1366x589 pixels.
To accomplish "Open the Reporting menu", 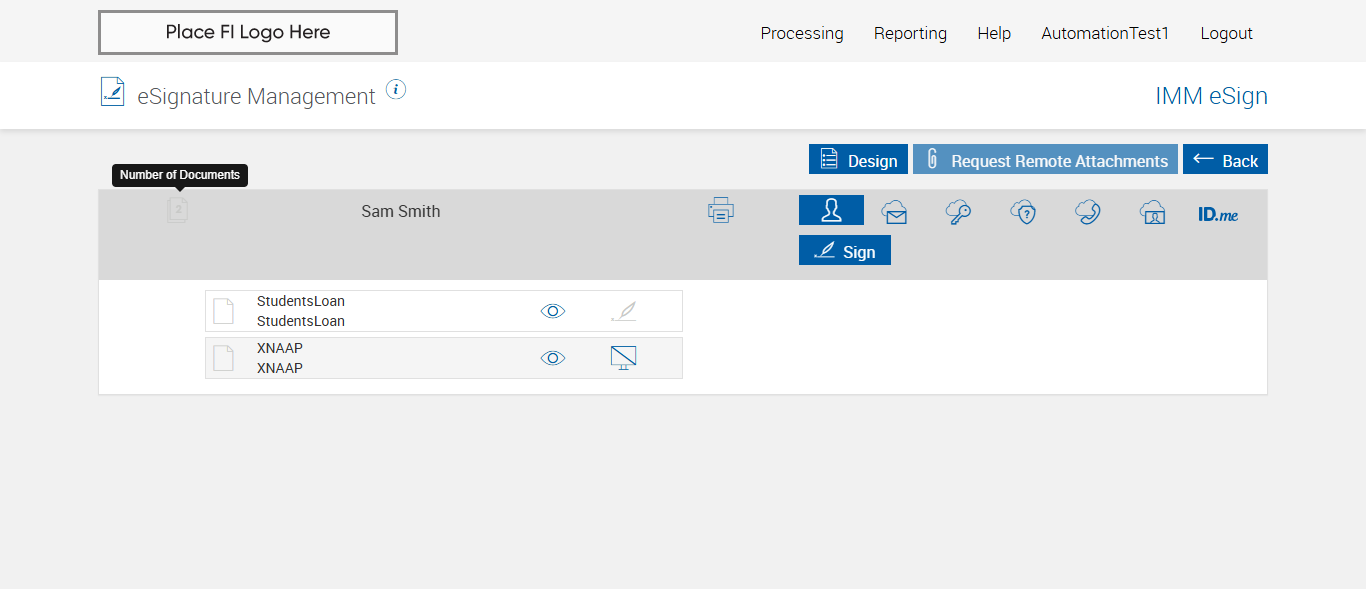I will pyautogui.click(x=910, y=33).
